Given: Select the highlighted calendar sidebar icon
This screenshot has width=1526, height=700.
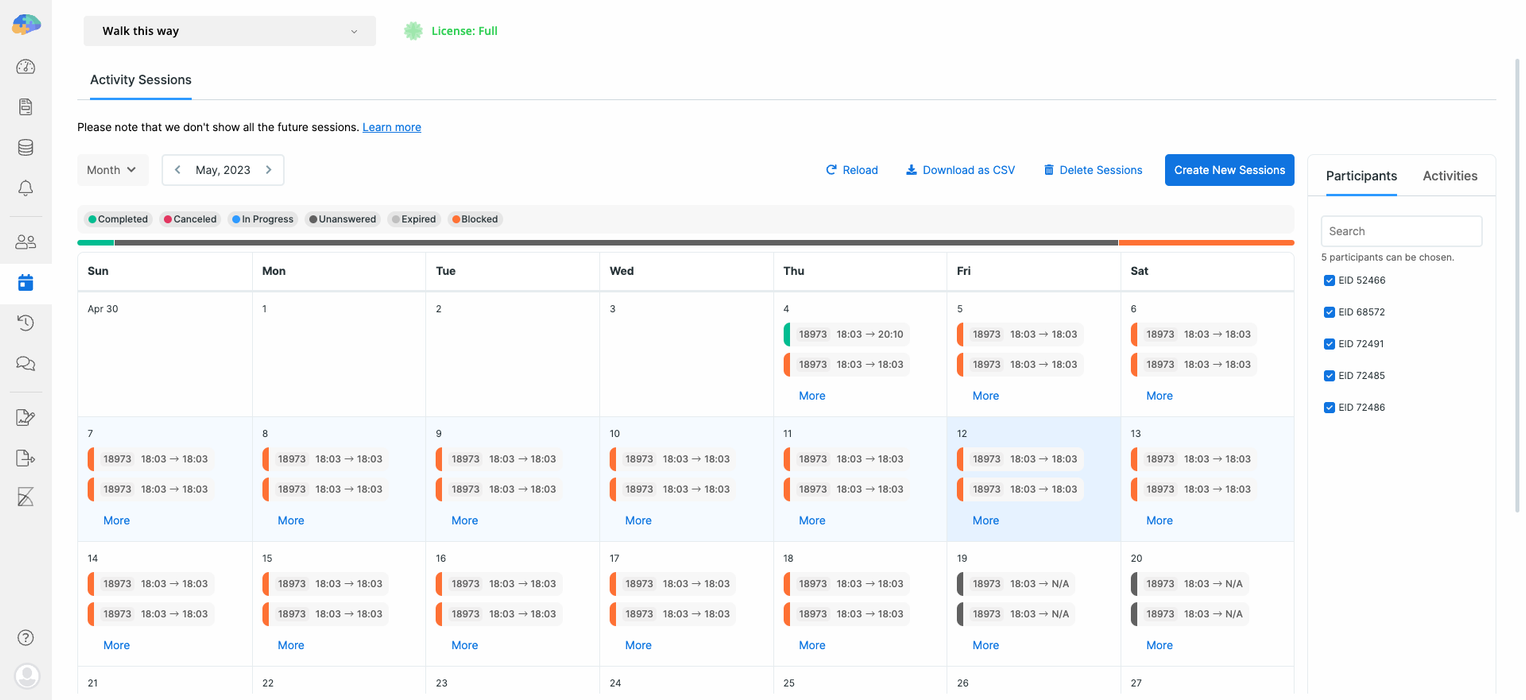Looking at the screenshot, I should click(x=25, y=282).
